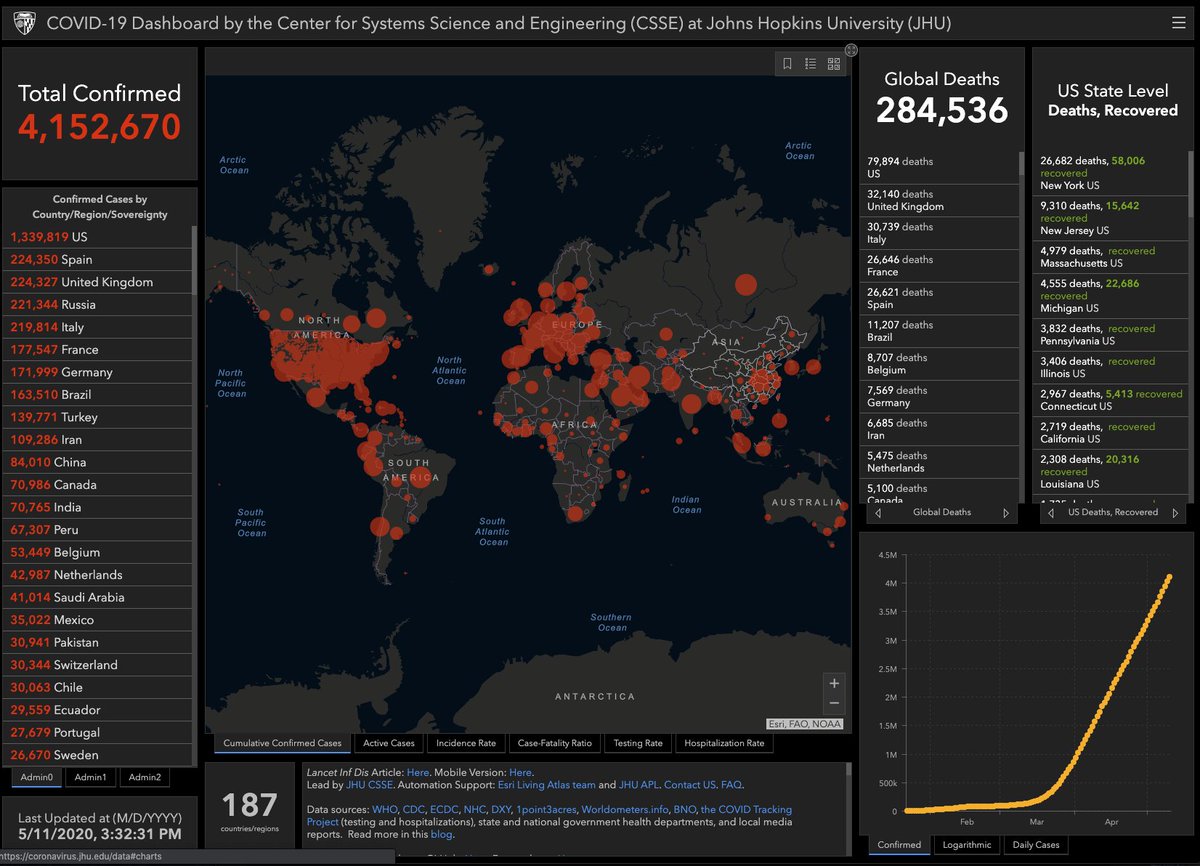The image size is (1200, 866).
Task: Go to next Global Deaths panel page
Action: point(1007,513)
